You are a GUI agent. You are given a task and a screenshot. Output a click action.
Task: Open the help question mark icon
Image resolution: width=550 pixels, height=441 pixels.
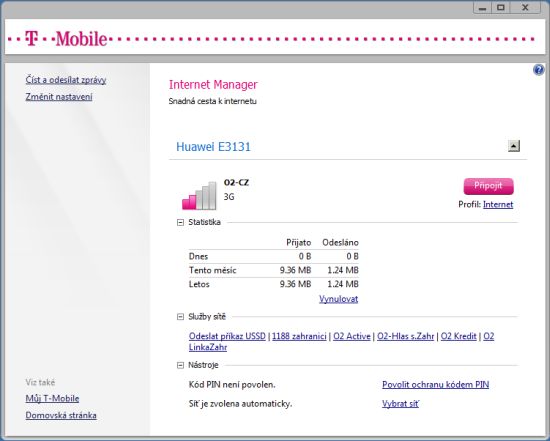[539, 70]
